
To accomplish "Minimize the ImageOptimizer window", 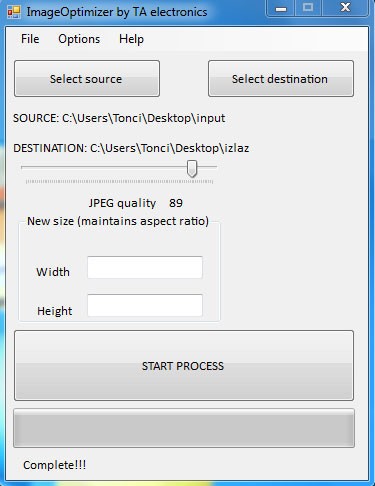I will coord(281,8).
